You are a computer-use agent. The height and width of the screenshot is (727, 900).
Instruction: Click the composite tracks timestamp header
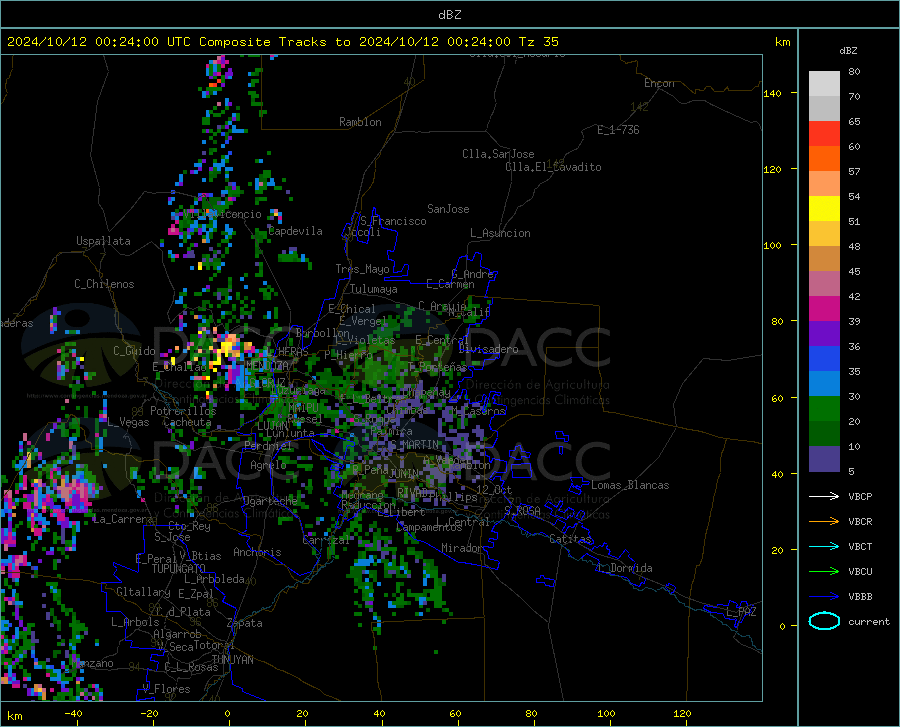(x=282, y=42)
